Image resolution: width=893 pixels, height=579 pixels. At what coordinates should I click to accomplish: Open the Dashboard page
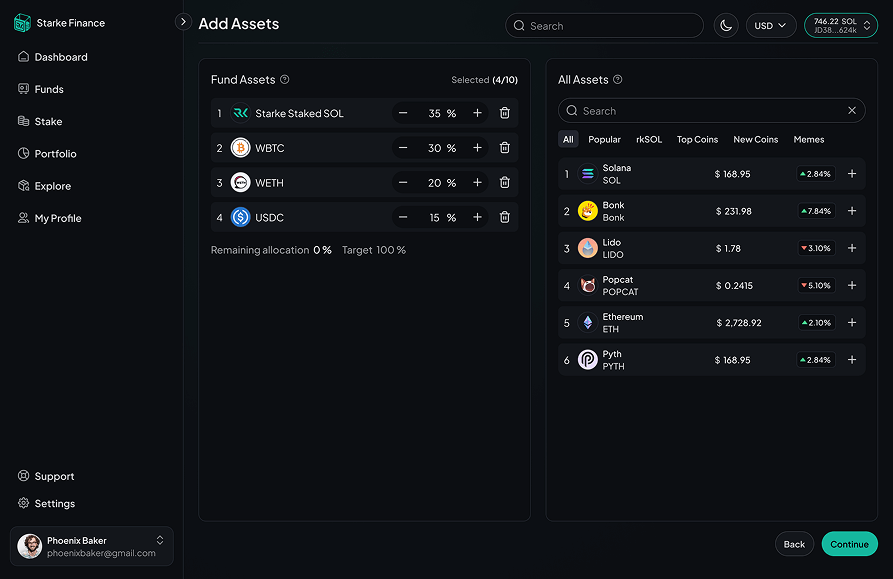[53, 57]
